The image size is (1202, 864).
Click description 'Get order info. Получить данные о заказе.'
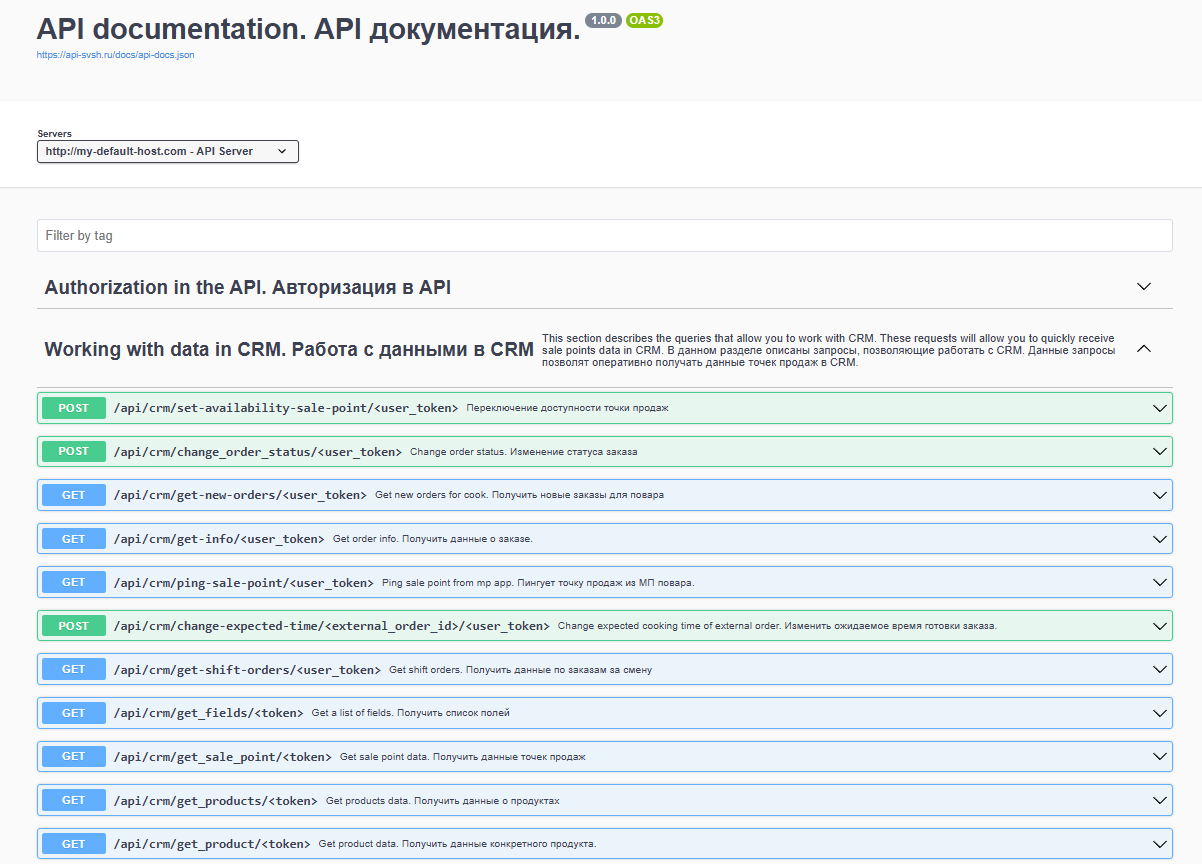click(x=433, y=539)
